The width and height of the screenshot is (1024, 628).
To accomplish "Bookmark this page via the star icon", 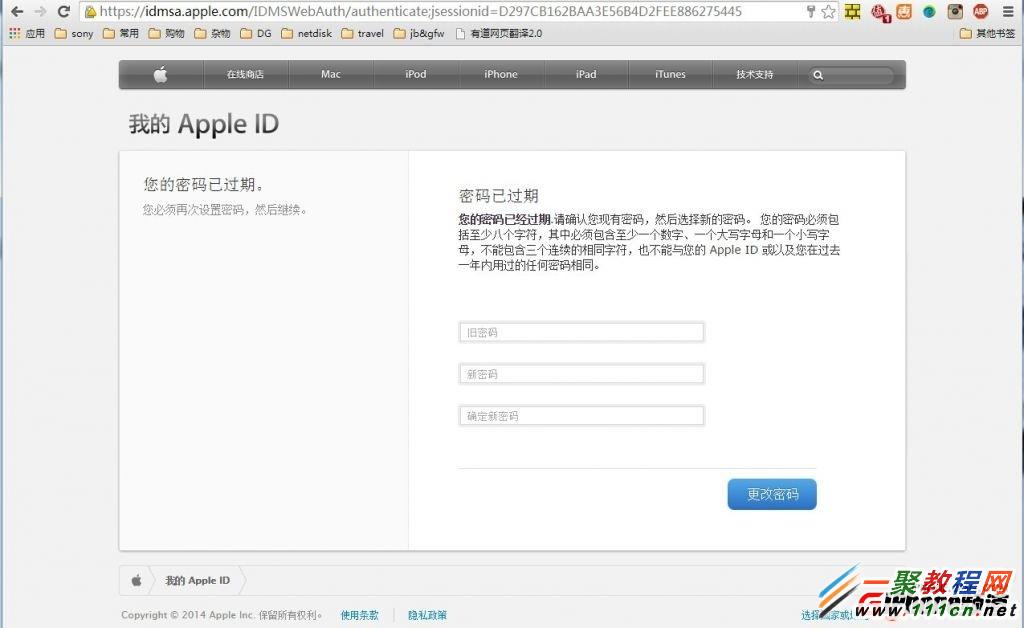I will pos(827,12).
